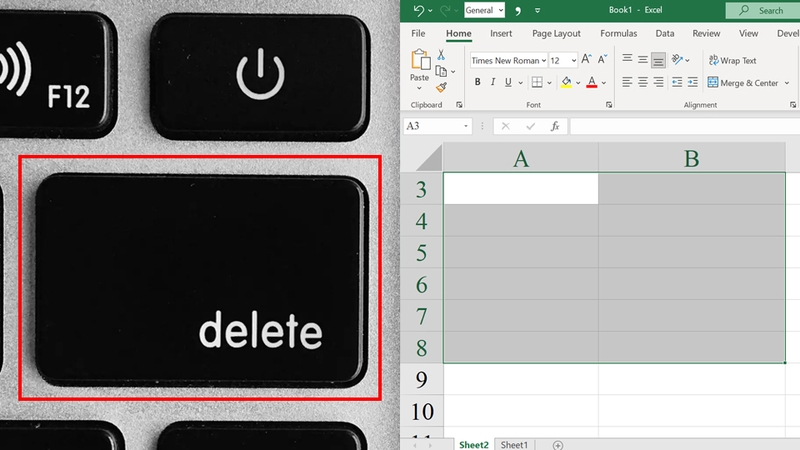Expand the Fill Color palette arrow
Screen dimensions: 800x450
(x=578, y=83)
